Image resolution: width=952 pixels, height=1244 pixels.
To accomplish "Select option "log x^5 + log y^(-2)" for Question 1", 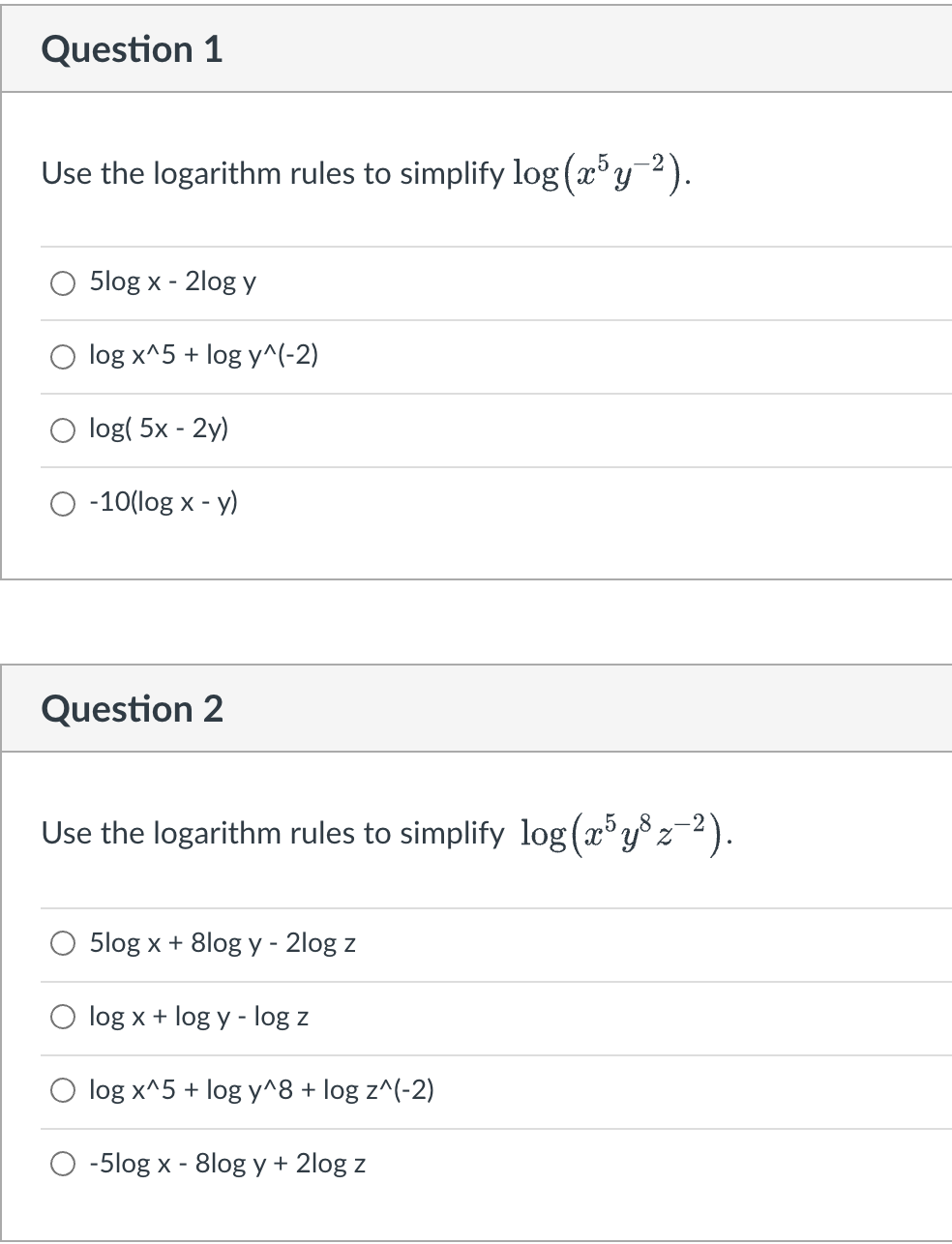I will 203,356.
